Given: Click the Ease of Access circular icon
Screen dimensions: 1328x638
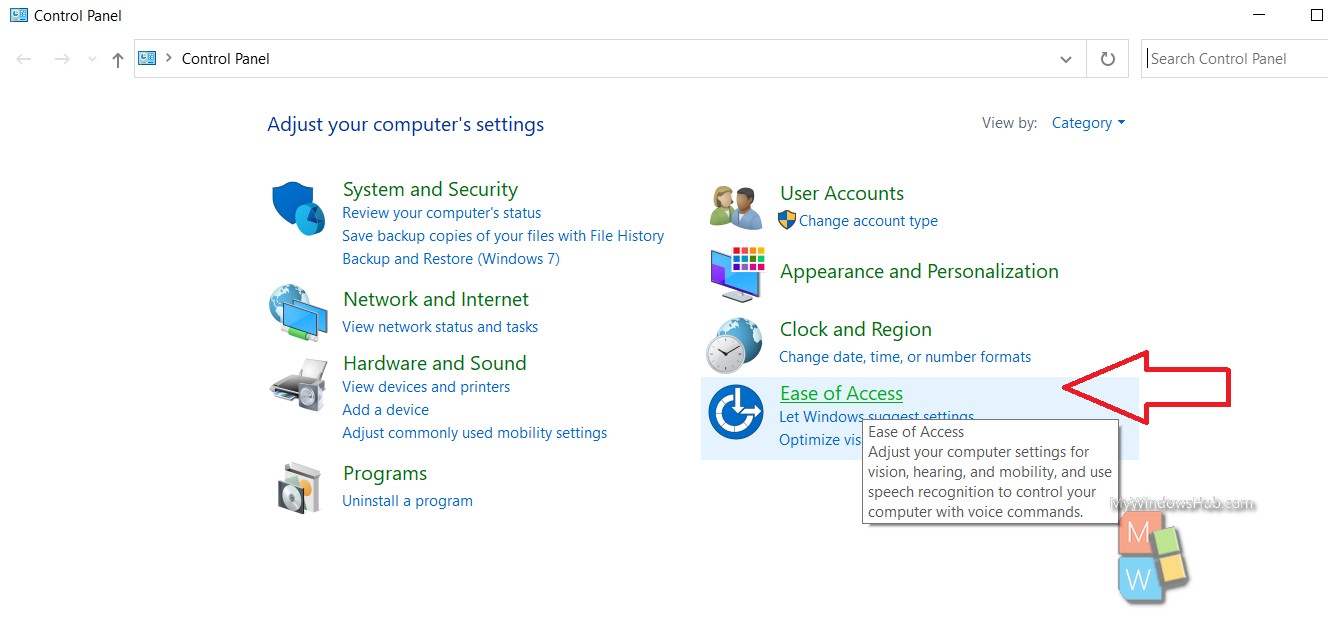Looking at the screenshot, I should pos(735,414).
